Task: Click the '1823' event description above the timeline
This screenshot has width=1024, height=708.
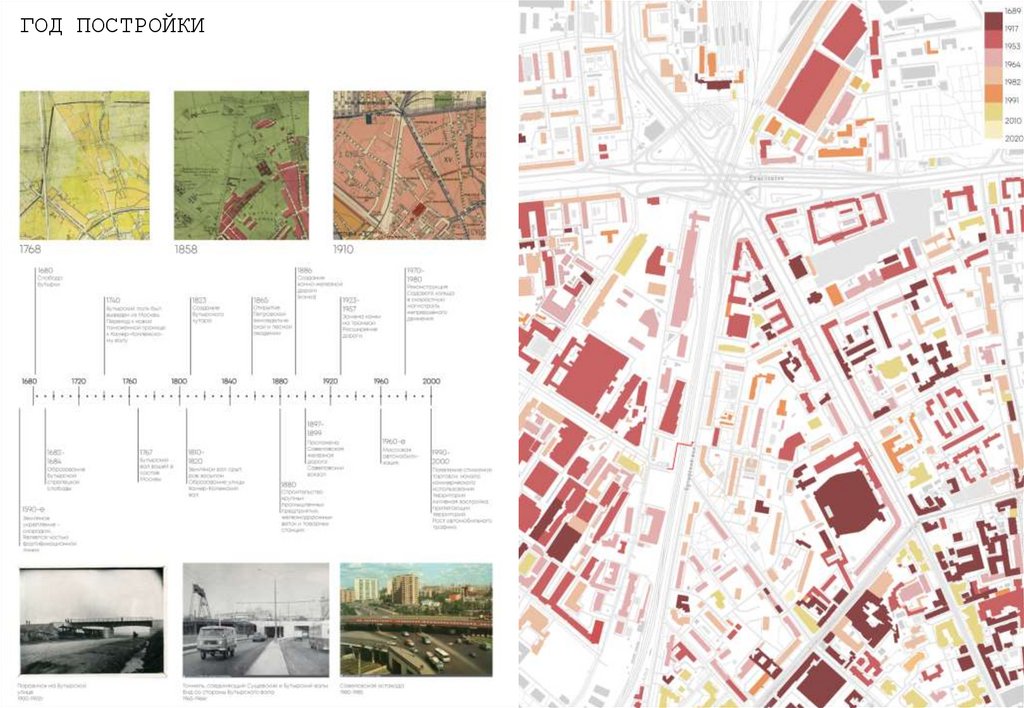Action: (x=208, y=308)
